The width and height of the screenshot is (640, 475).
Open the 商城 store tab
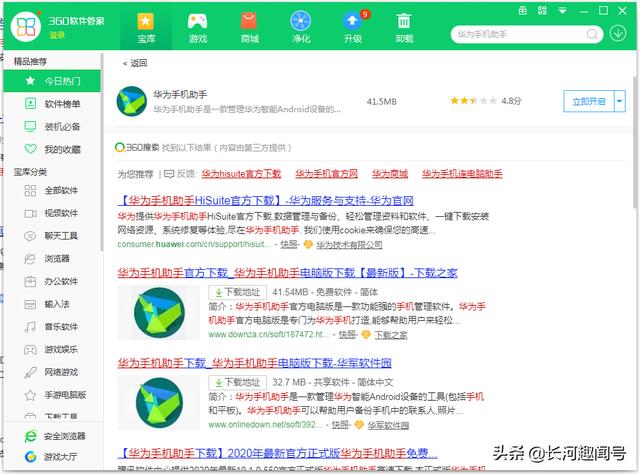(x=249, y=28)
